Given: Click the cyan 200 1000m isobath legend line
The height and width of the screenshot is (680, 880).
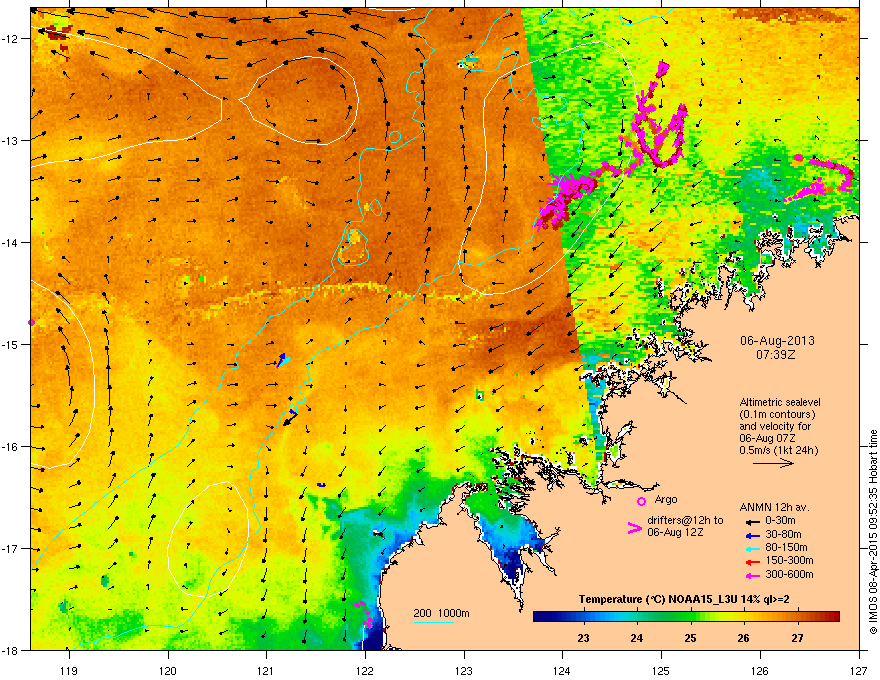Looking at the screenshot, I should click(434, 622).
